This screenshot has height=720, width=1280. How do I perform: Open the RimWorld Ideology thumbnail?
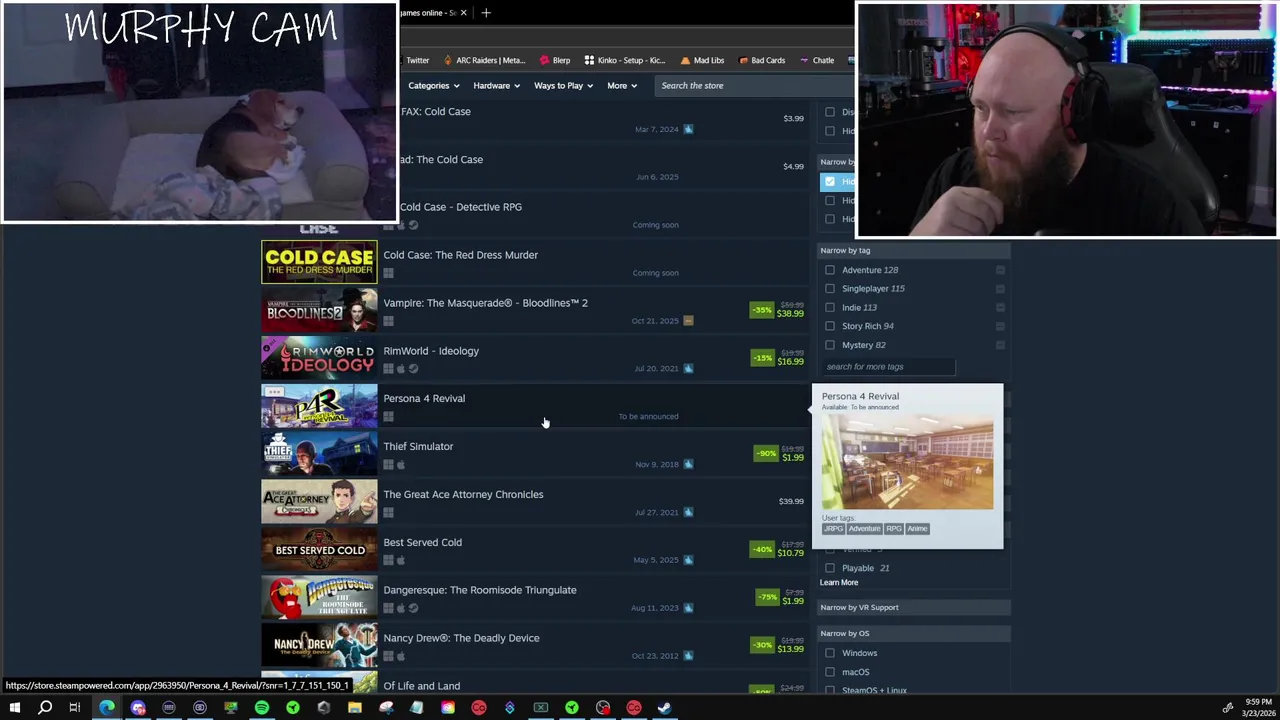[319, 358]
